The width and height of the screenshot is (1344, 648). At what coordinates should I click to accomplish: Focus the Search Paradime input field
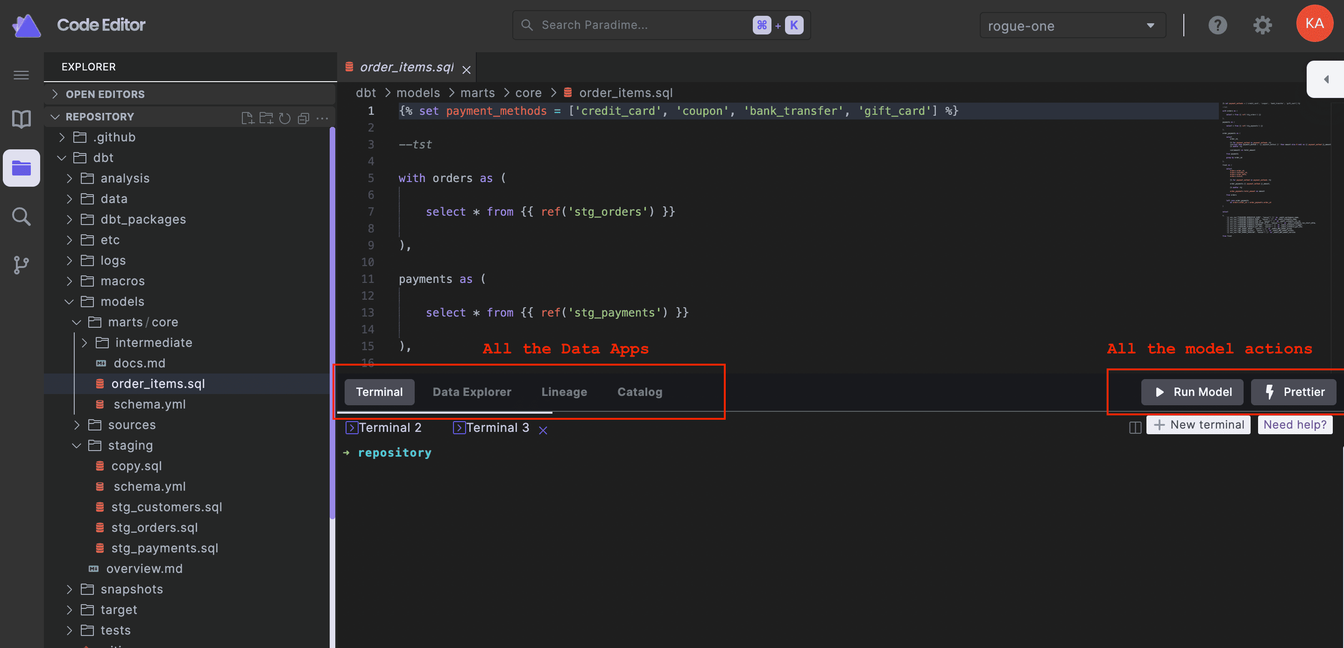point(661,25)
